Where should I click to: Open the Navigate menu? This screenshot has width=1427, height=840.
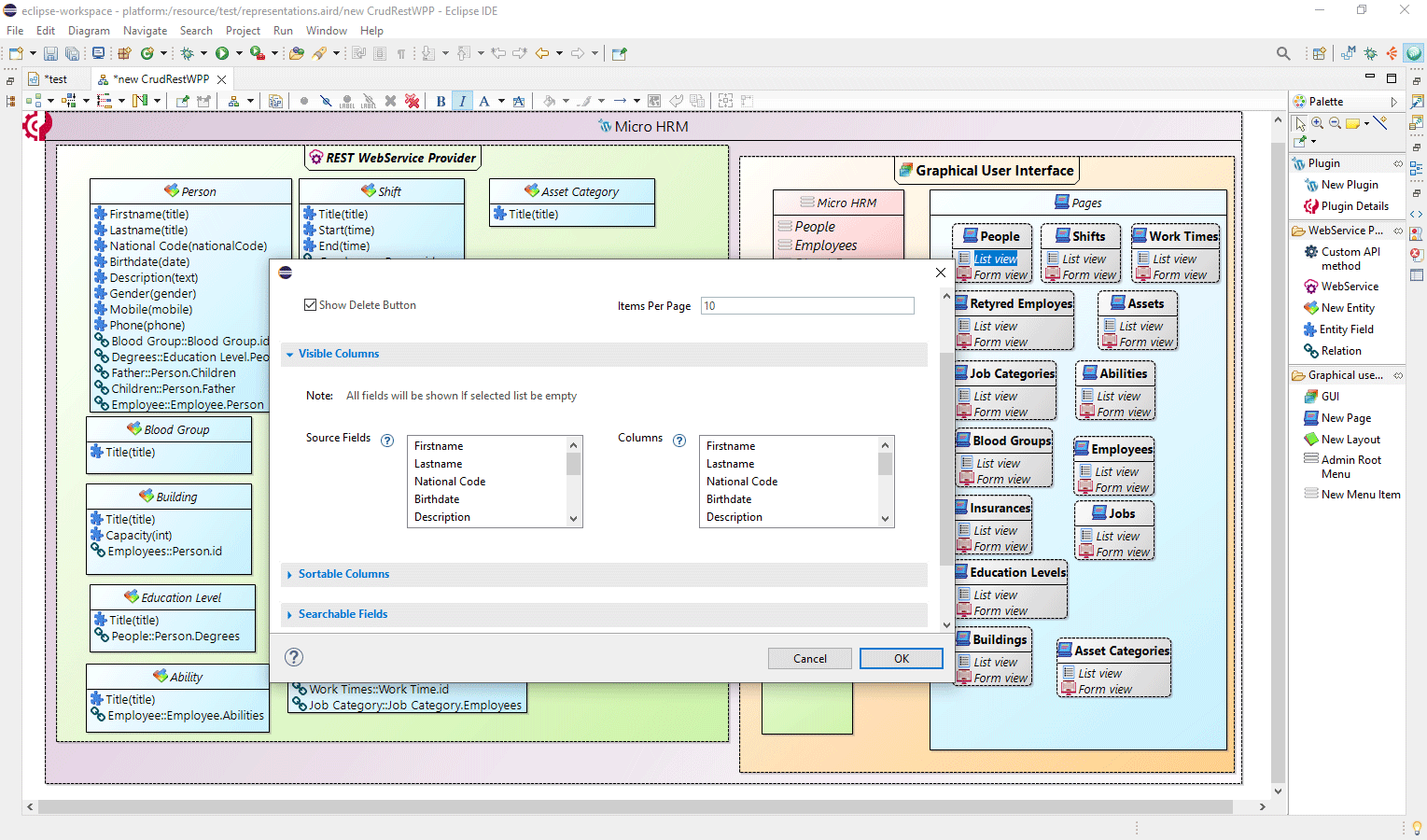pyautogui.click(x=145, y=31)
